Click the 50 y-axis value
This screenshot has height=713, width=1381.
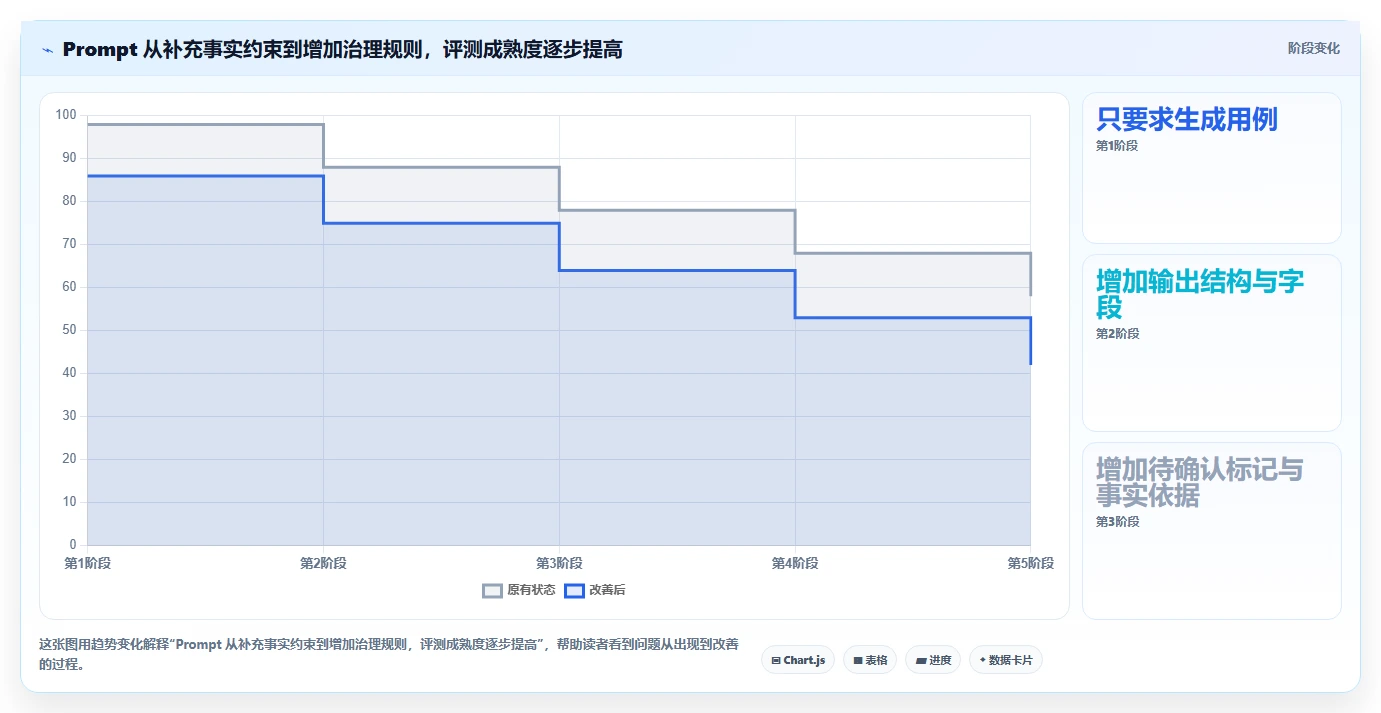click(x=69, y=330)
